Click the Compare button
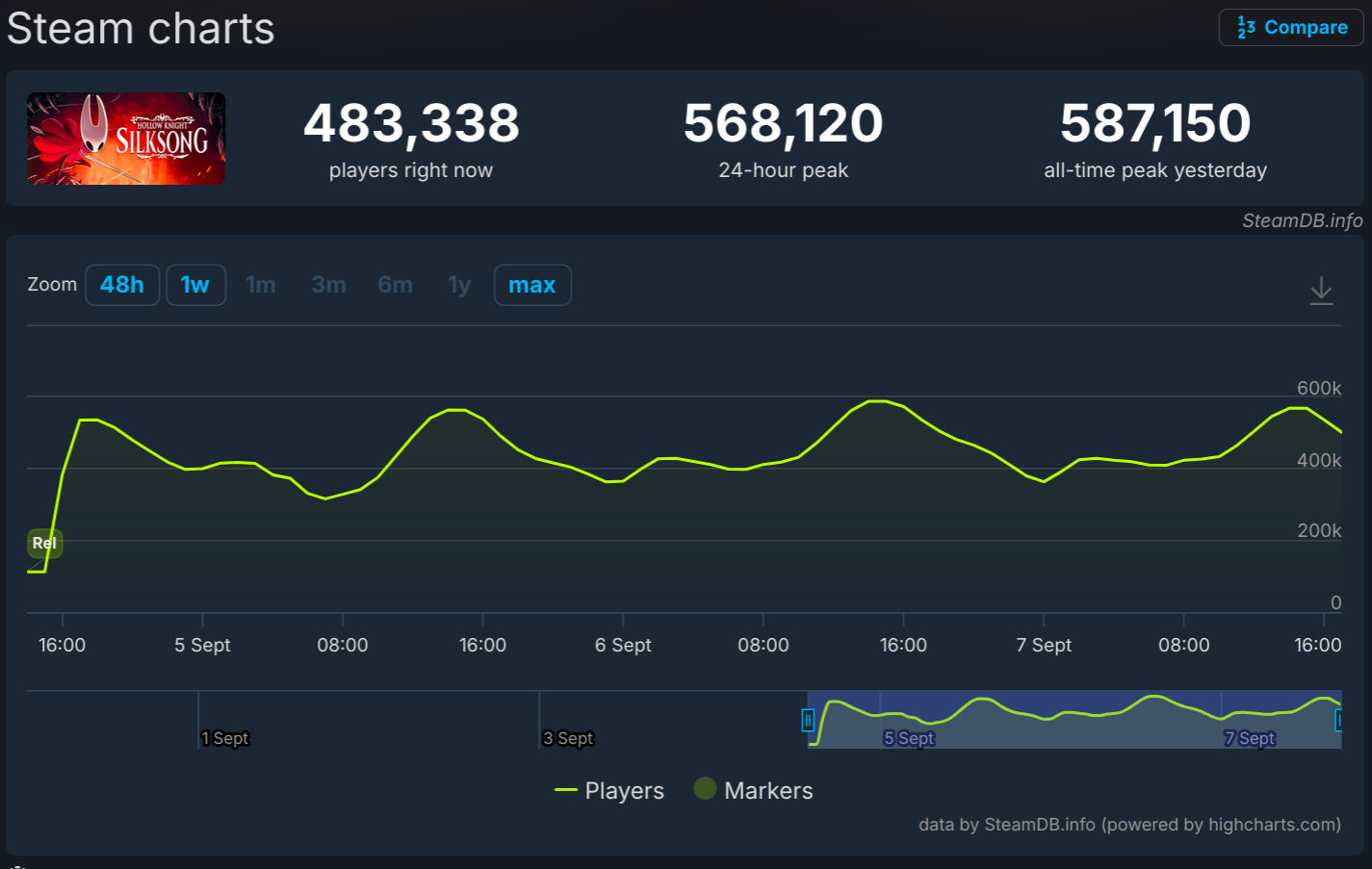Image resolution: width=1372 pixels, height=869 pixels. [1291, 27]
